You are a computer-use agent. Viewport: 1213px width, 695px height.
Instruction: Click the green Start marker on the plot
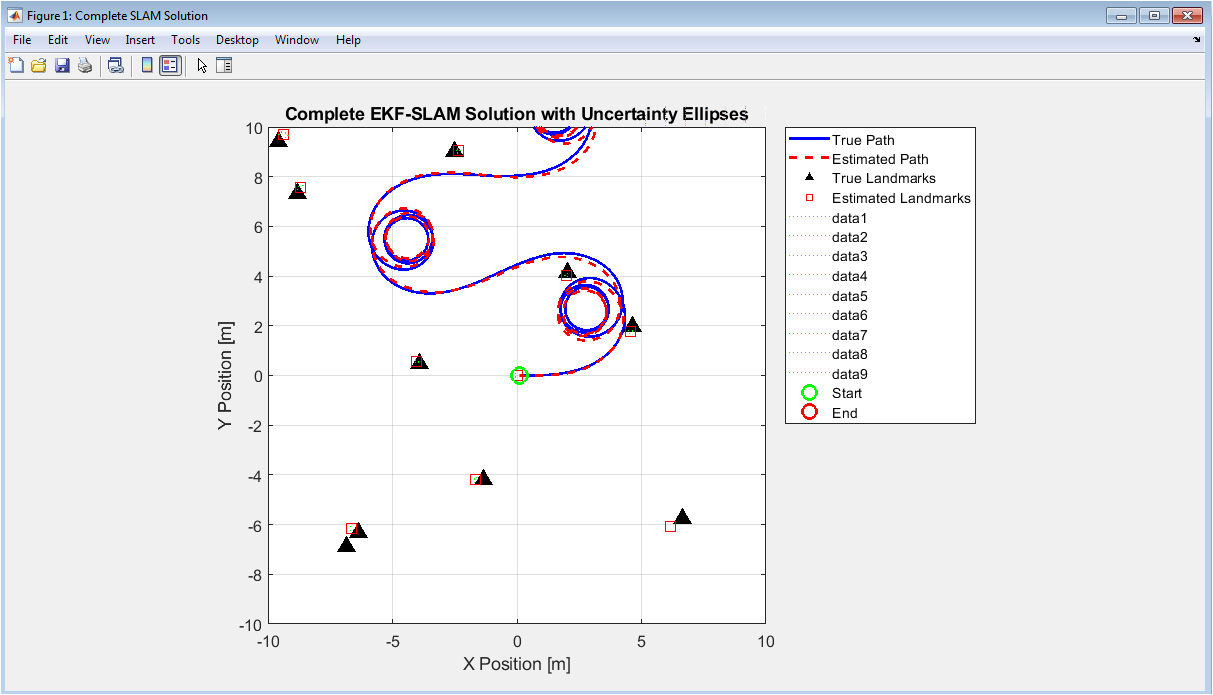[x=518, y=376]
